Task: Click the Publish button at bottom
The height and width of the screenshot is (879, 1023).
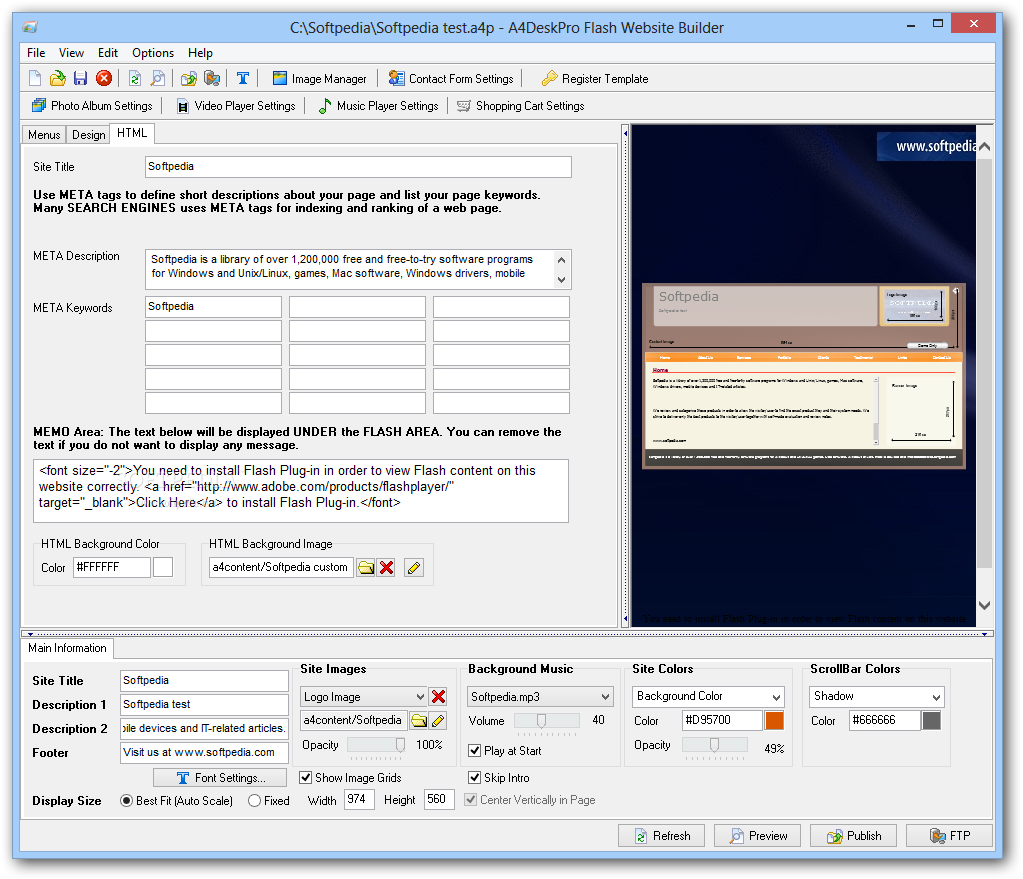Action: click(853, 836)
